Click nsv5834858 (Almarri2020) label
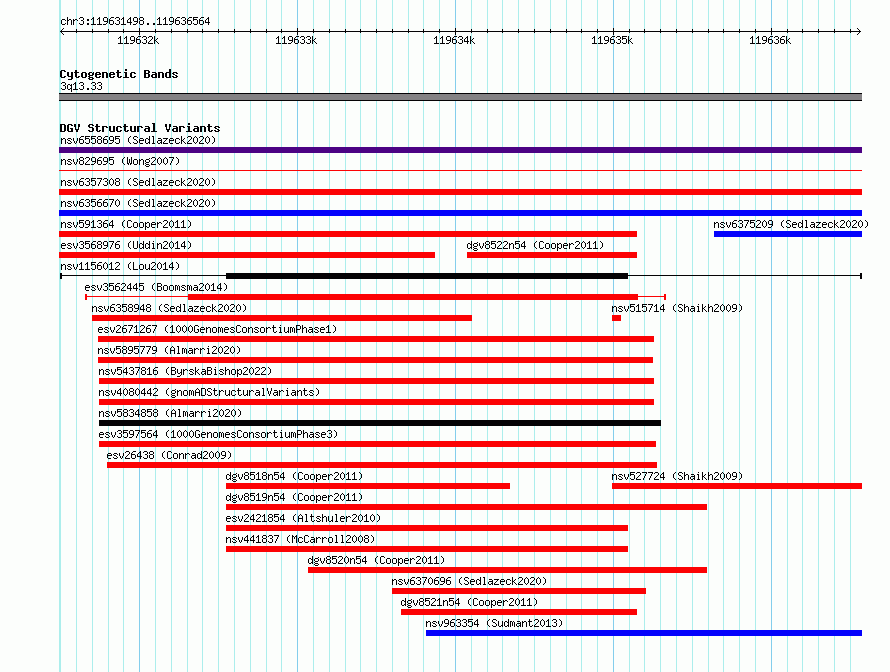Screen dimensions: 890x672 (170, 413)
